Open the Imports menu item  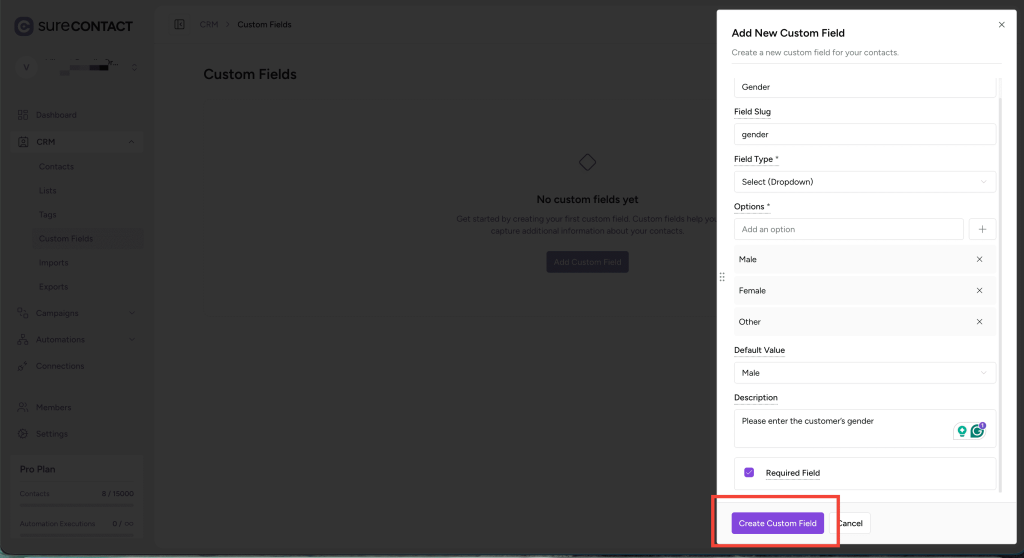pyautogui.click(x=54, y=263)
